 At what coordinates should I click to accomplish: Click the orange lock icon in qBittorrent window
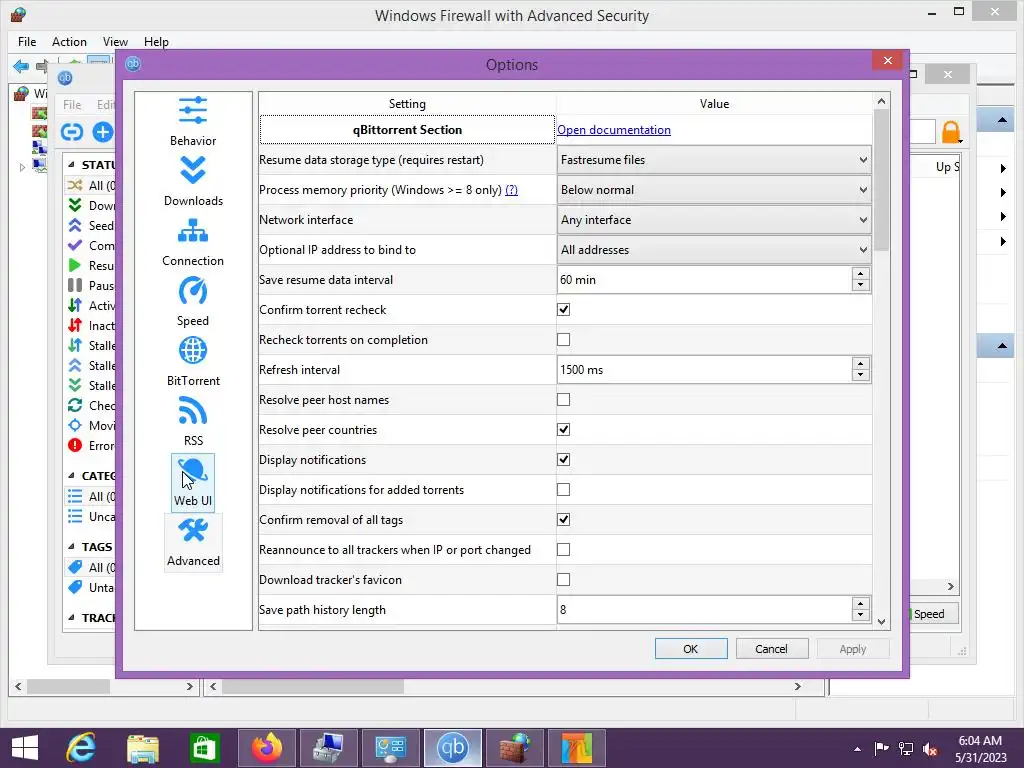(951, 132)
